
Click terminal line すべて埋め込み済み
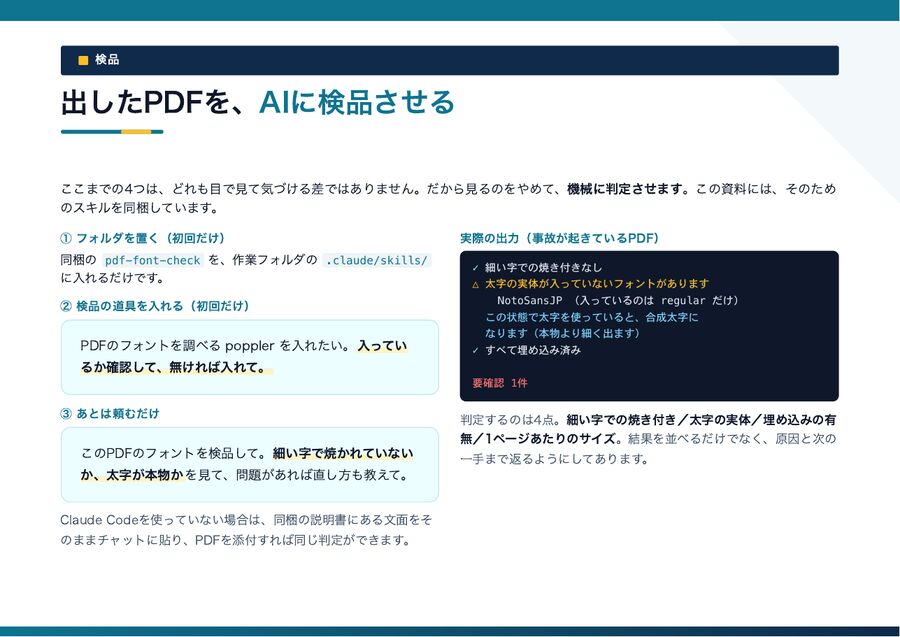tap(533, 349)
